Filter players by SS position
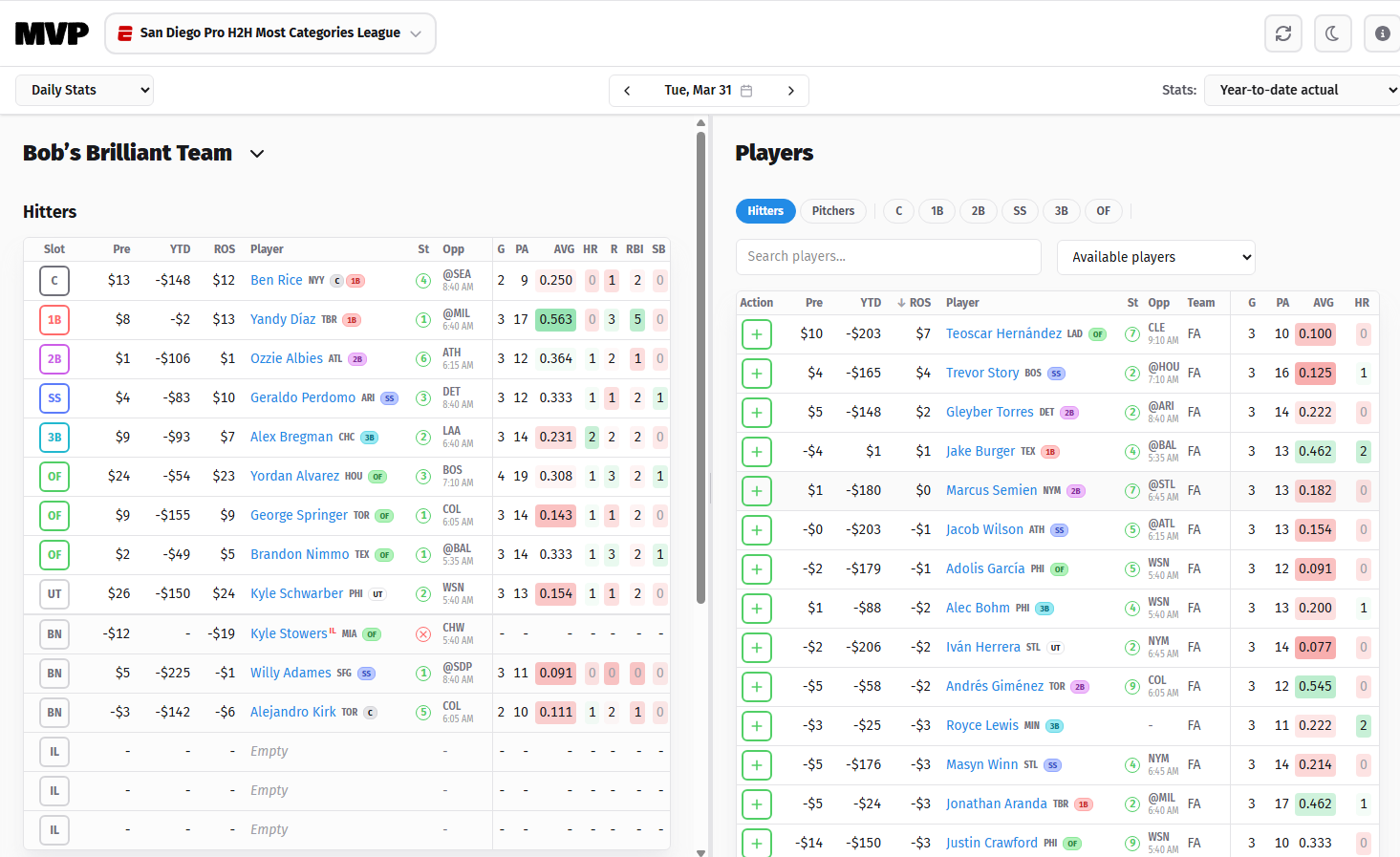 pyautogui.click(x=1020, y=211)
